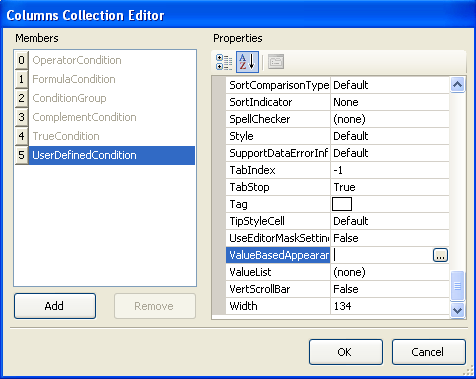Select FormulaCondition in Members list
476x379 pixels.
112,79
